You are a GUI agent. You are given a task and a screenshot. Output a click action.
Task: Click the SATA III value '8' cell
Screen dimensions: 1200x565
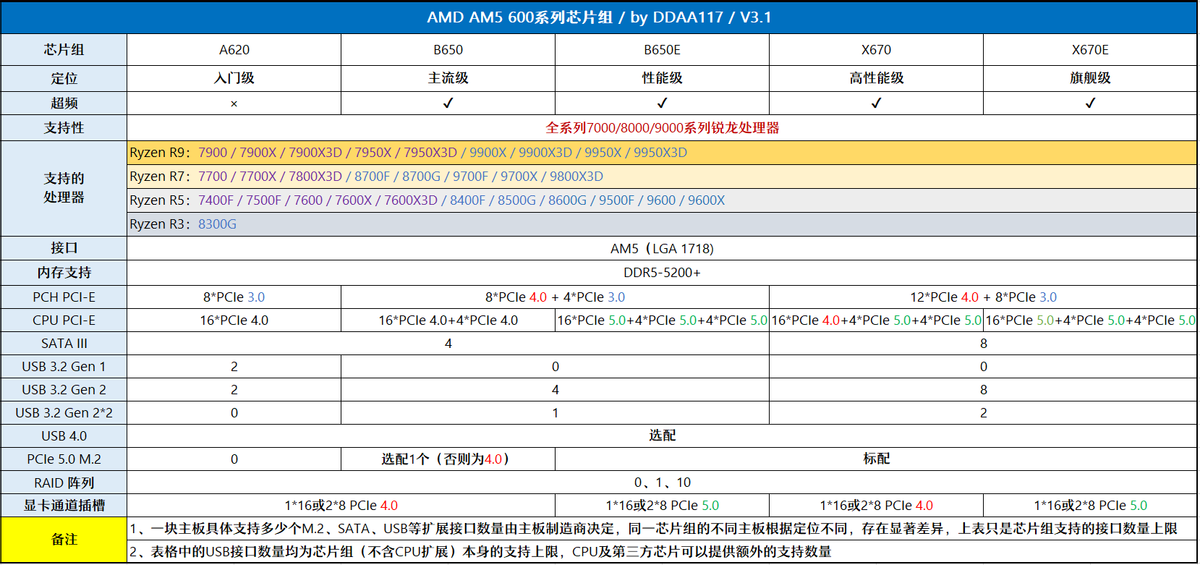pos(983,343)
